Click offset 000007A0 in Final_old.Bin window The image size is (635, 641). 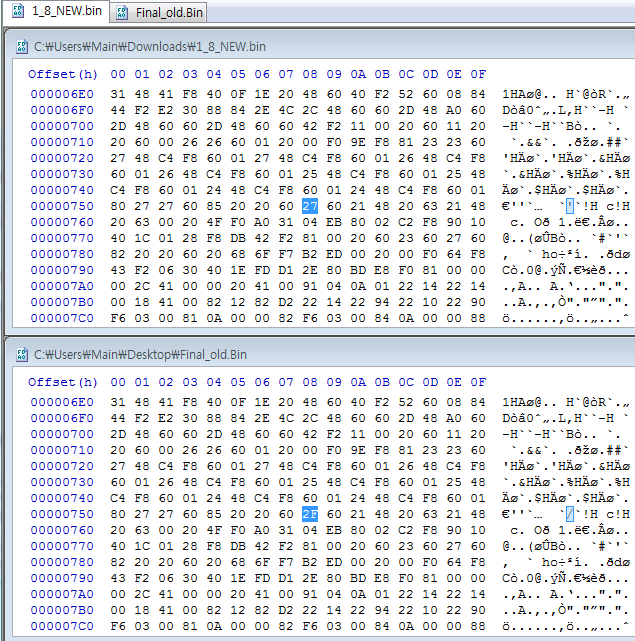(62, 594)
